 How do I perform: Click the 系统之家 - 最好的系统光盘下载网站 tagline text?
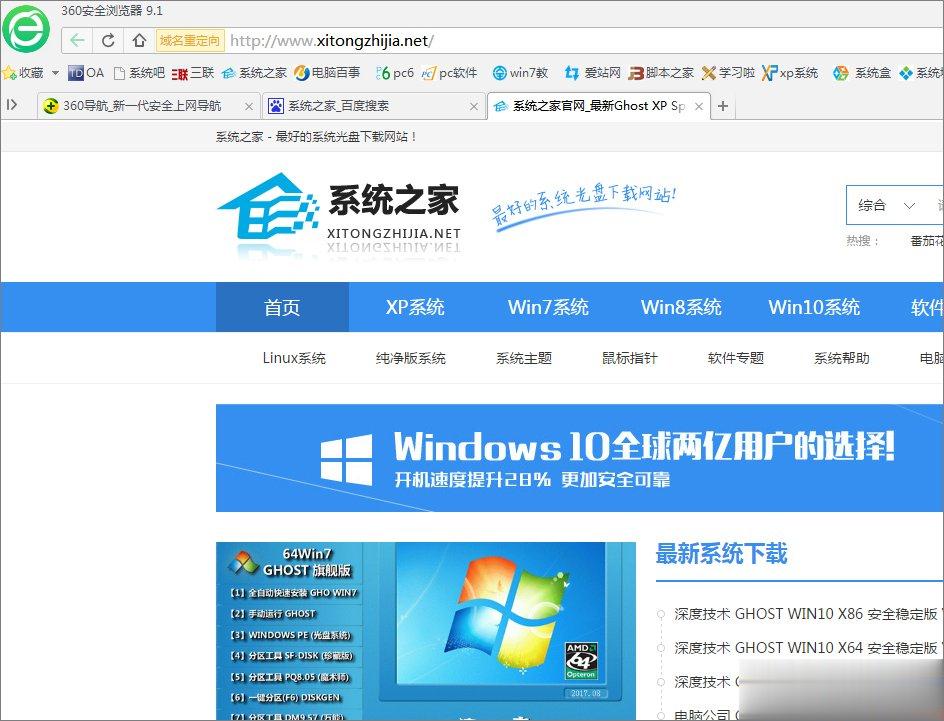(x=317, y=137)
